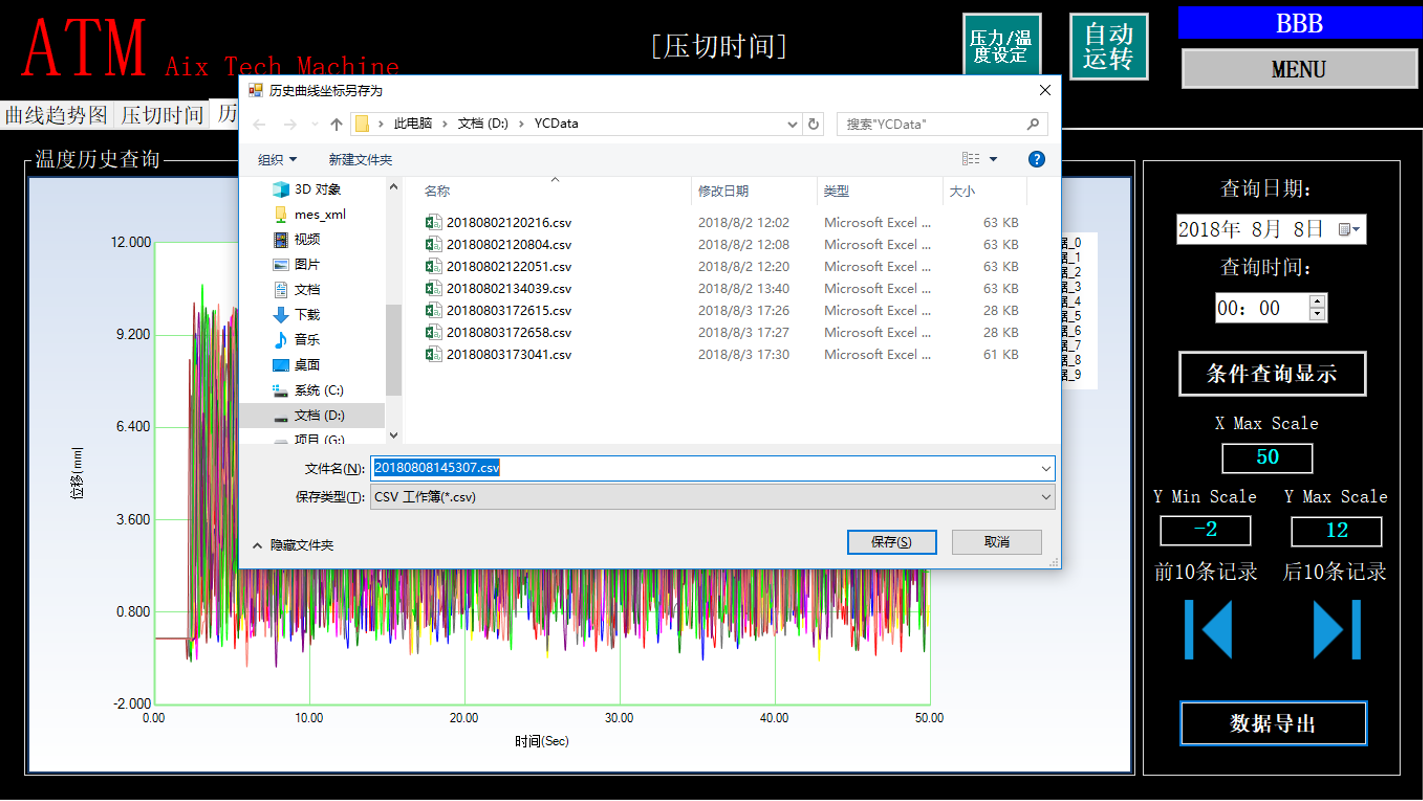The width and height of the screenshot is (1423, 801).
Task: Increase query time with up spinner
Action: click(x=1317, y=301)
